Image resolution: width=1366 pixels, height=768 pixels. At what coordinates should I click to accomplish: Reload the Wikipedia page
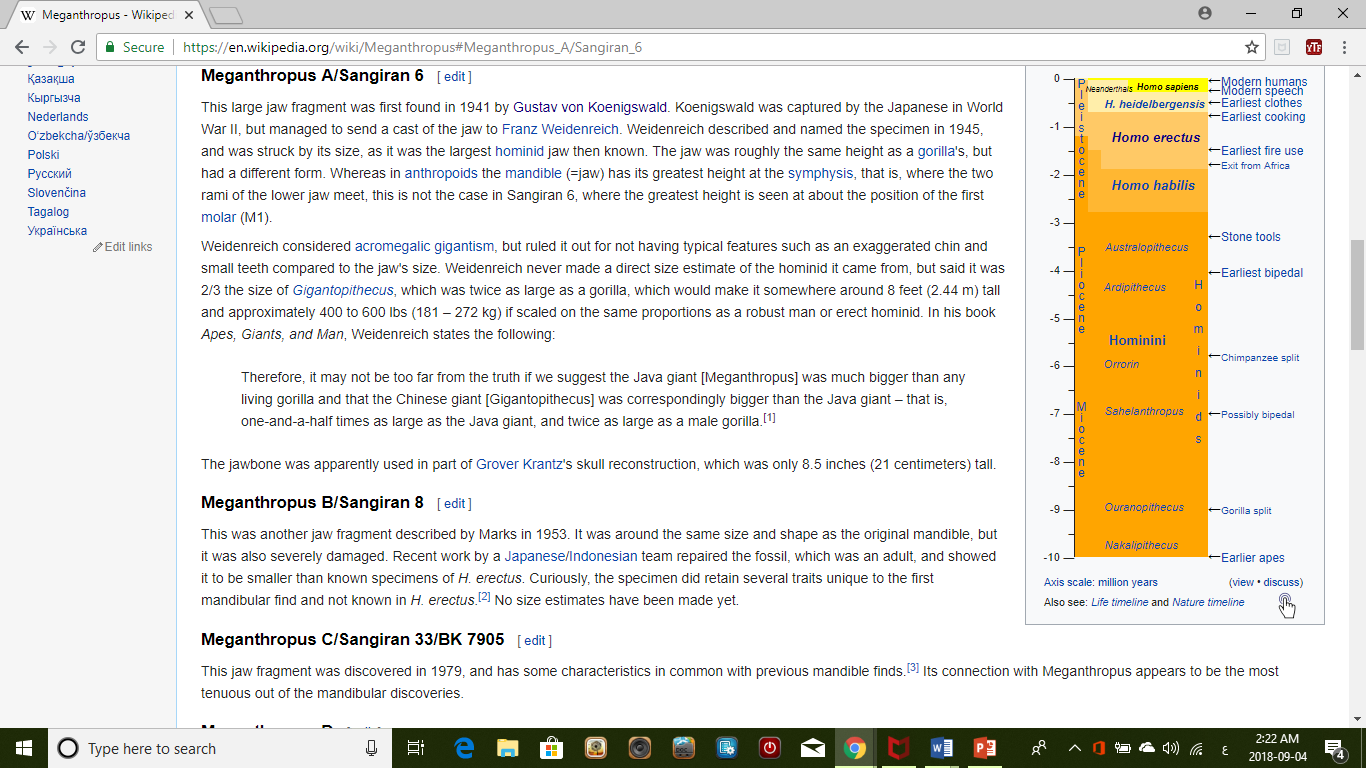(x=78, y=47)
